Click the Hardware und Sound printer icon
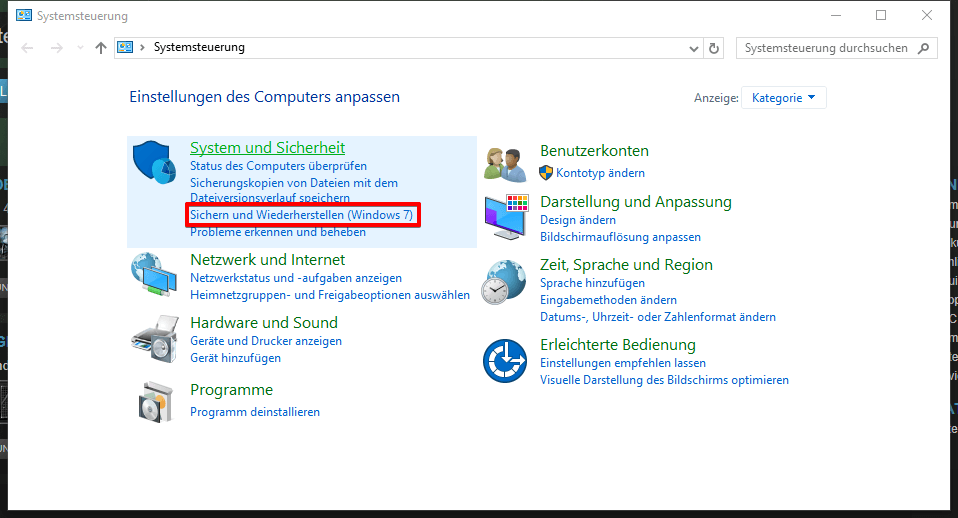The height and width of the screenshot is (518, 958). 155,339
